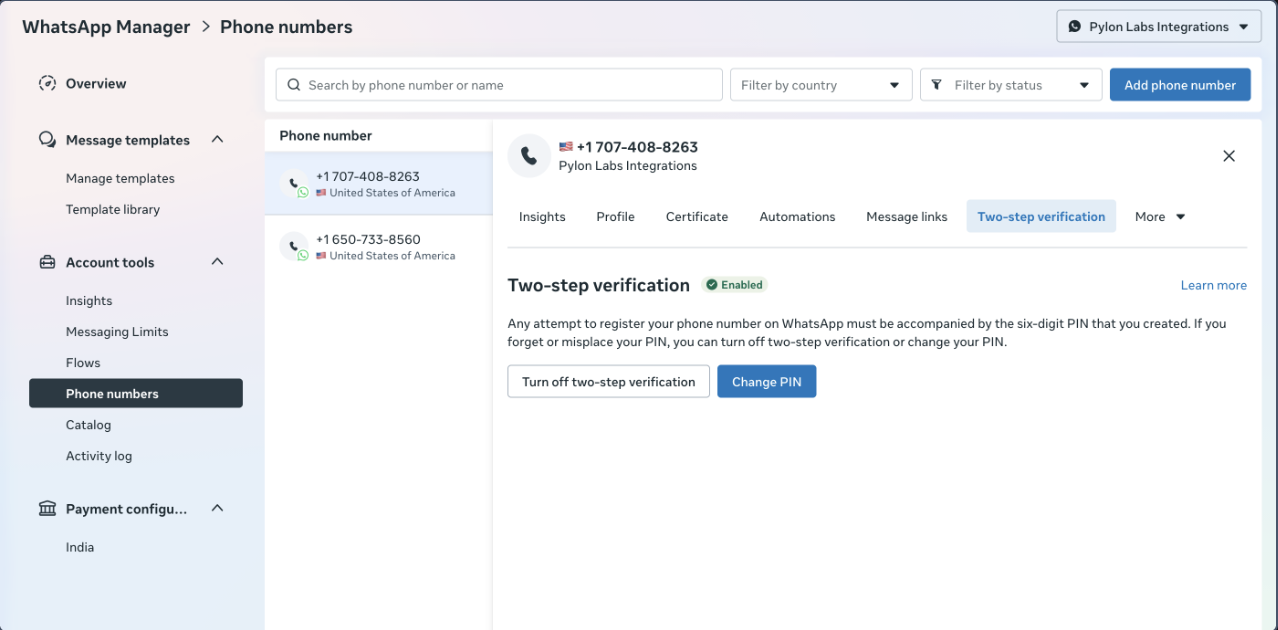
Task: Click the Change PIN button
Action: click(766, 382)
